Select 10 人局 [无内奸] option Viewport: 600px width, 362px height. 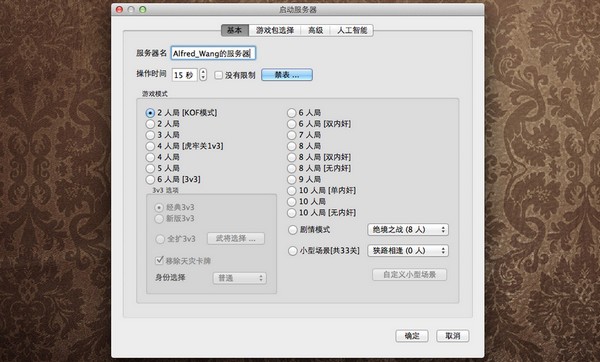coord(292,213)
